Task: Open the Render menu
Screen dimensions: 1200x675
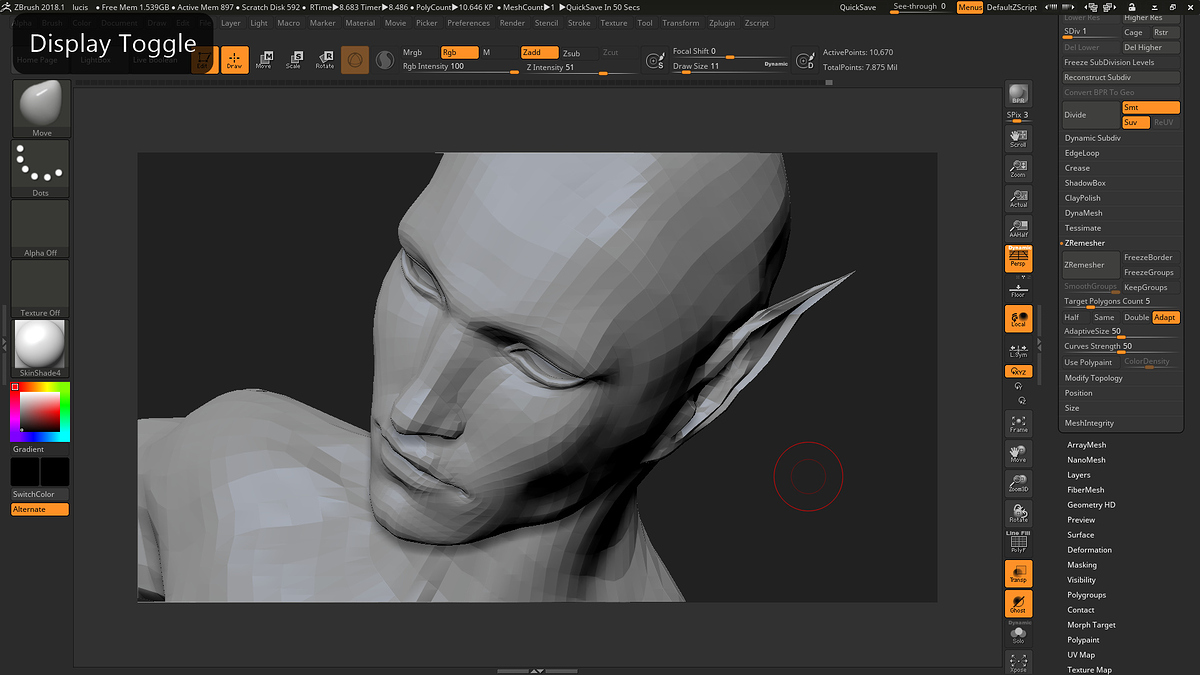Action: (x=512, y=23)
